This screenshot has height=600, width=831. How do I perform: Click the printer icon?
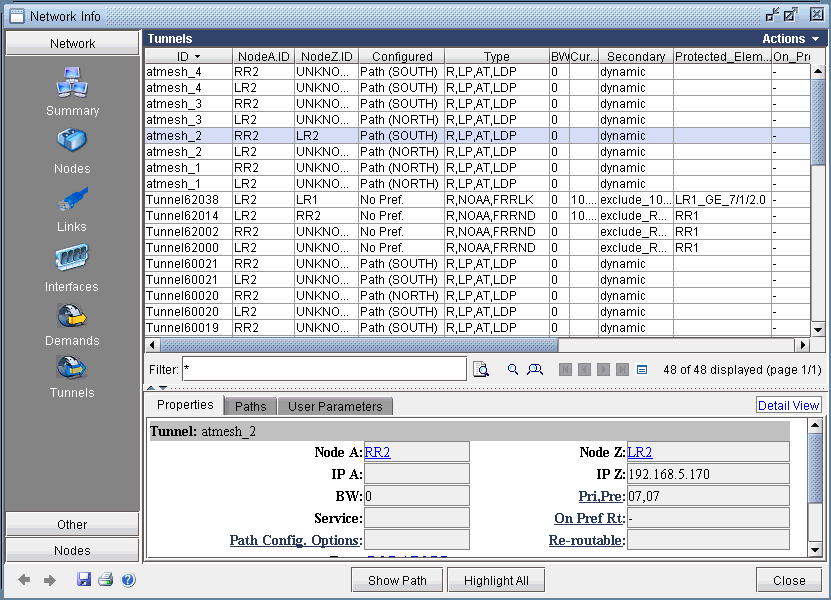(x=106, y=580)
